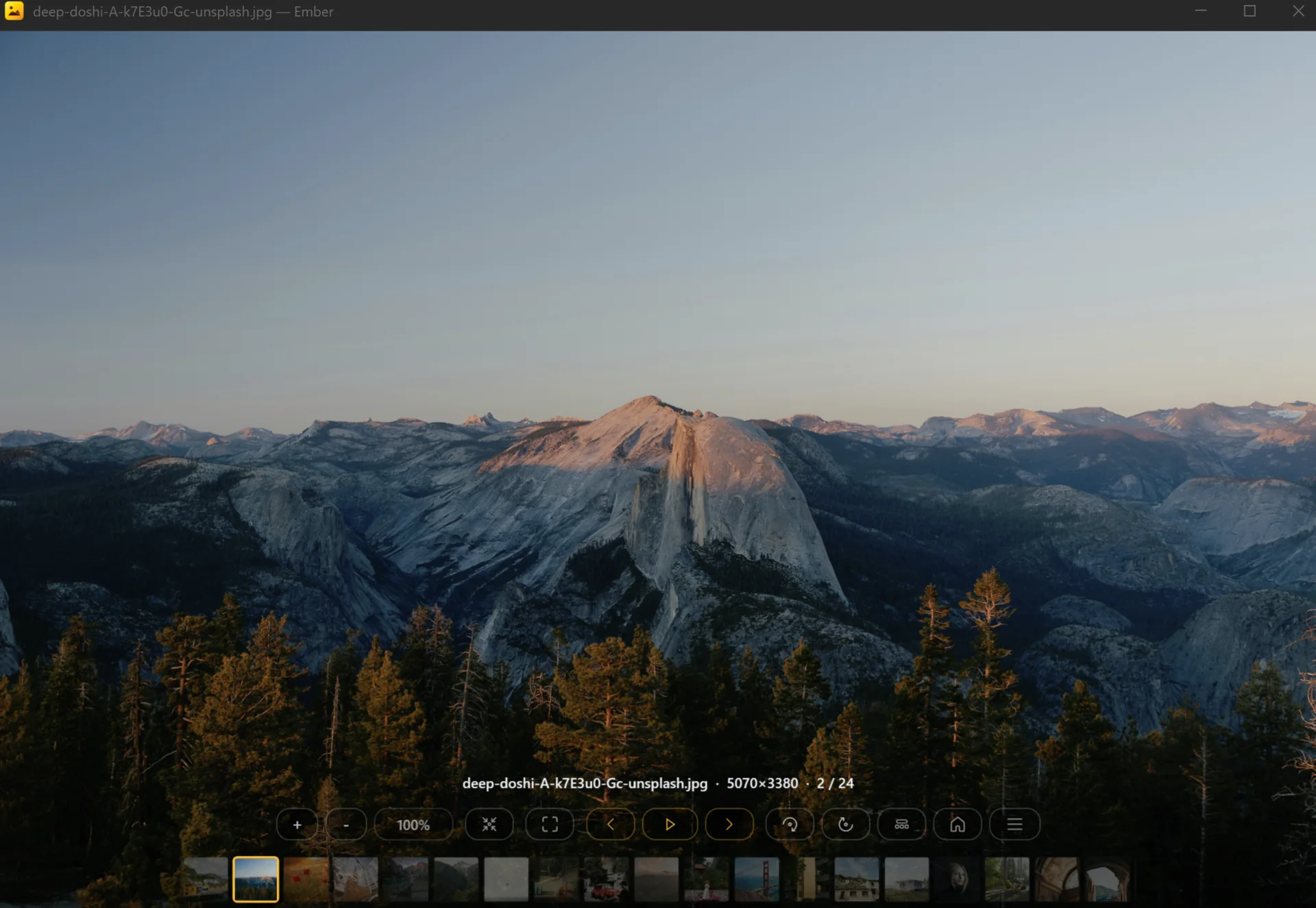This screenshot has width=1316, height=908.
Task: Open the woman in white dress thumbnail
Action: pyautogui.click(x=707, y=879)
